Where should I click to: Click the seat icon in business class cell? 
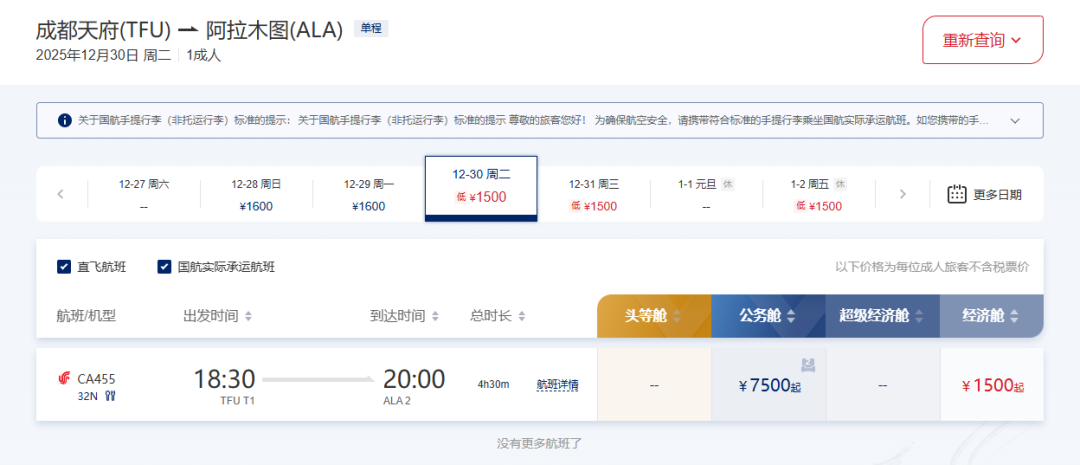(807, 363)
